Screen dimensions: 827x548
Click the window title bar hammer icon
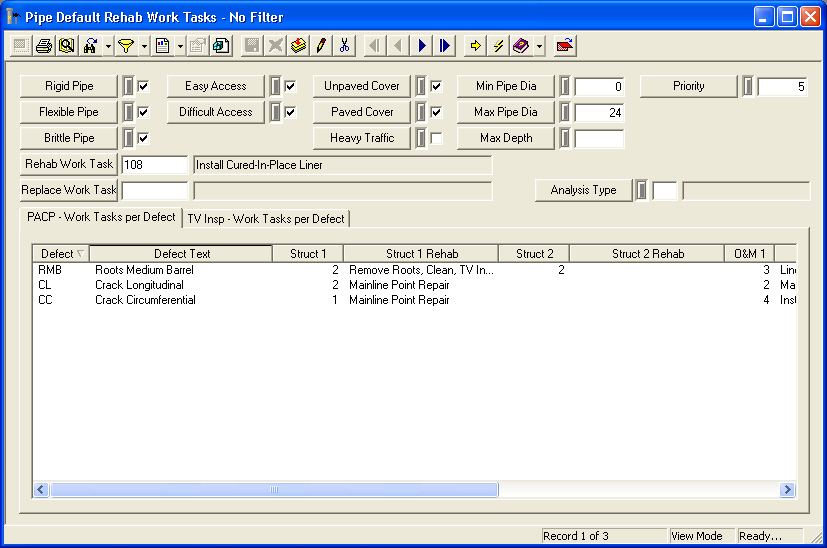tap(13, 17)
